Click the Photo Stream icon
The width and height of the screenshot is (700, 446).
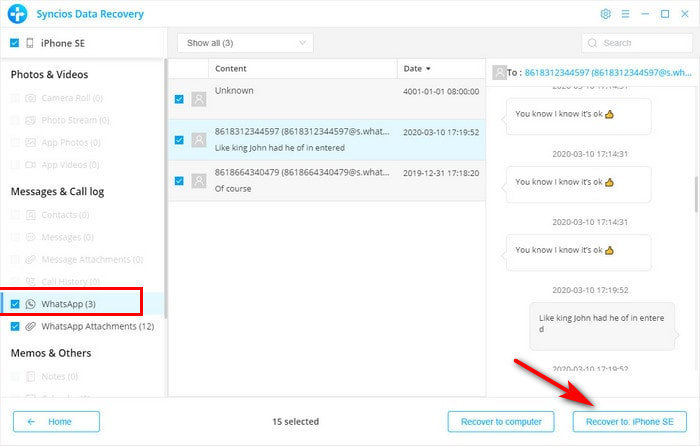[x=30, y=120]
